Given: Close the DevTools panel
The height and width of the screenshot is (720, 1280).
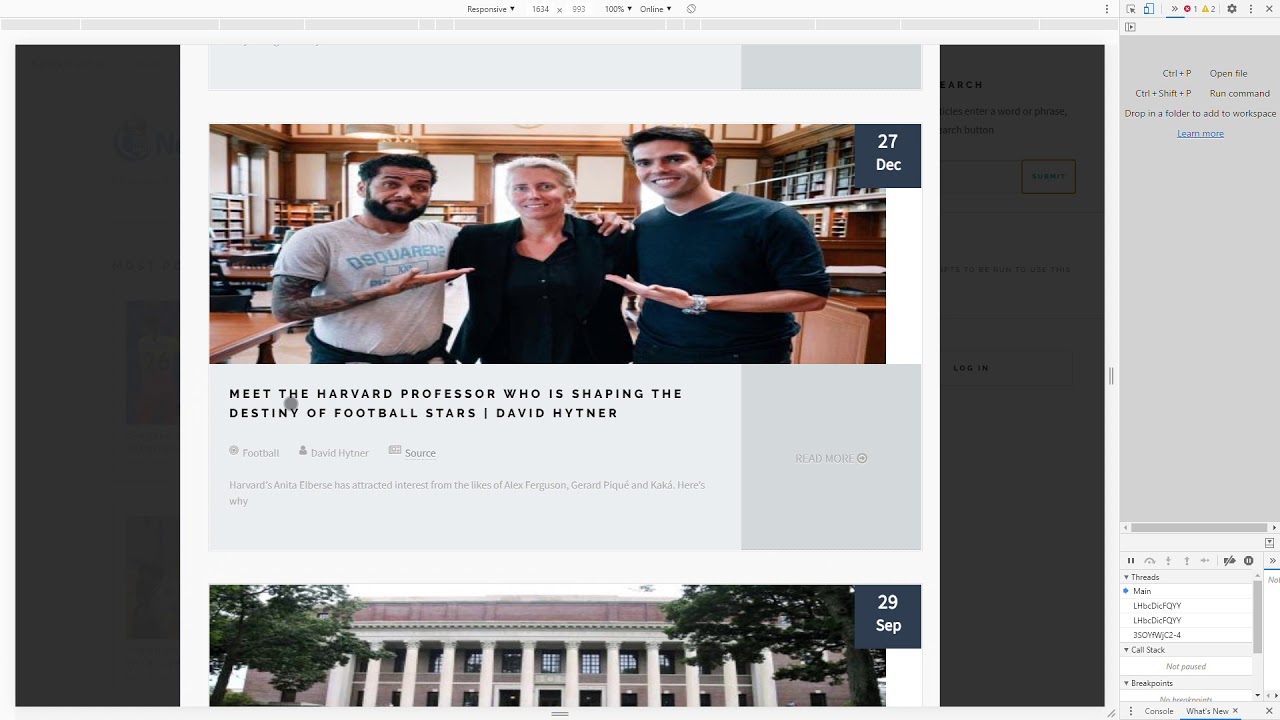Looking at the screenshot, I should tap(1269, 9).
